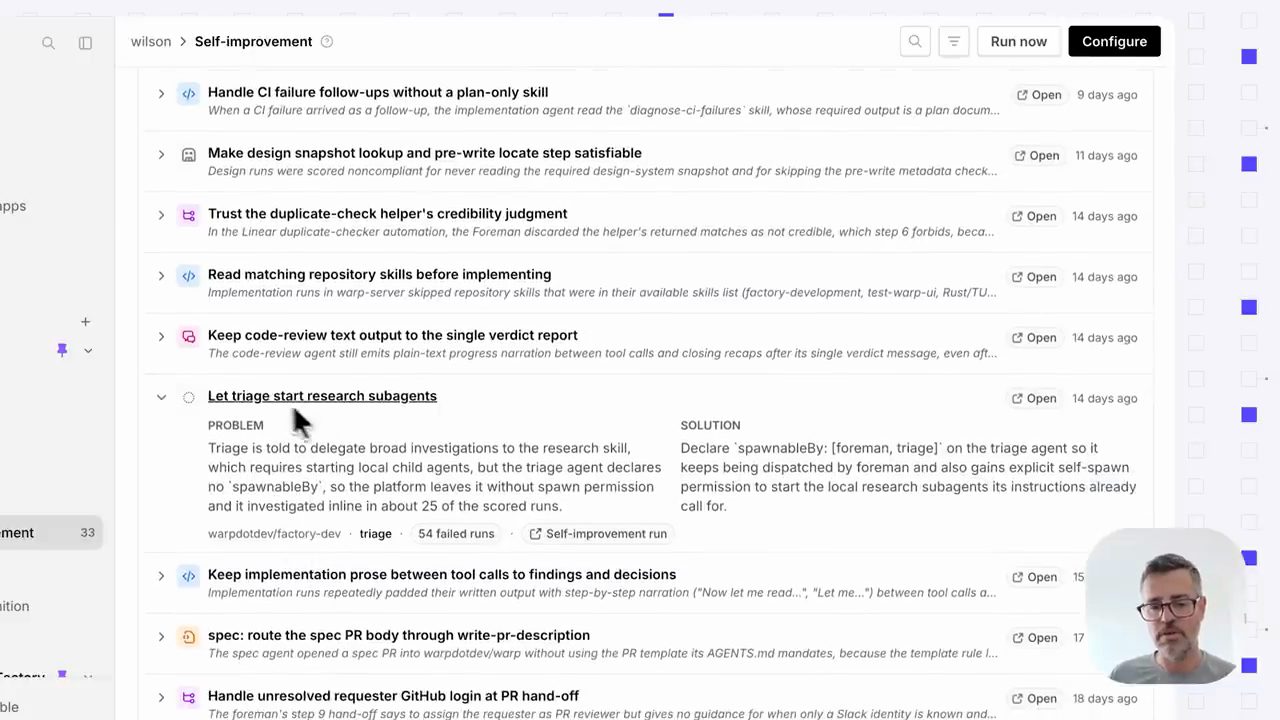Collapse the Let triage start research subagents row

tap(161, 398)
